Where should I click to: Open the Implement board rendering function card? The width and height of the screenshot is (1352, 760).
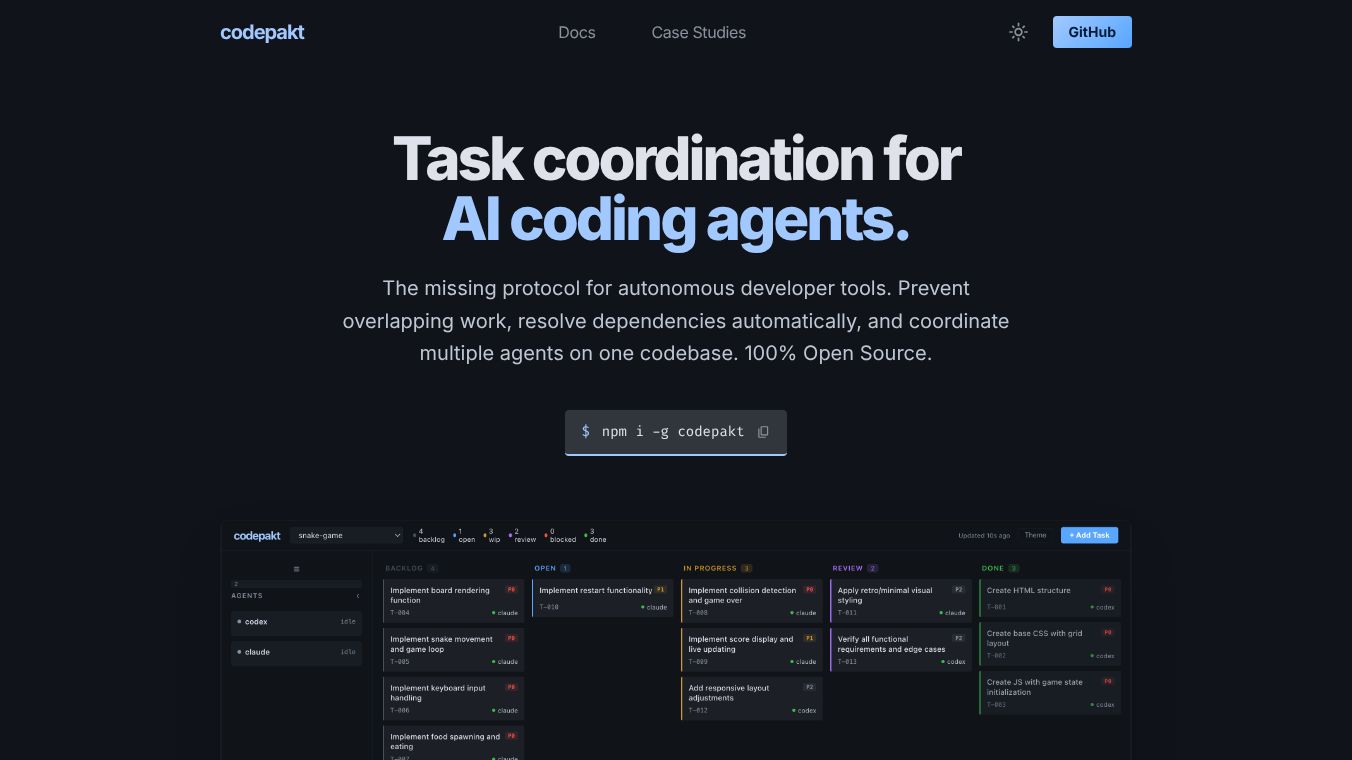(453, 601)
